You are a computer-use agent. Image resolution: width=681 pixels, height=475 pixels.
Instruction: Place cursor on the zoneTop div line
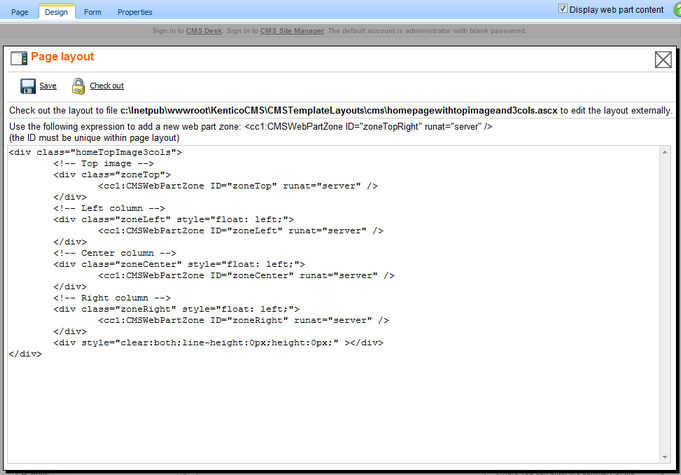120,174
